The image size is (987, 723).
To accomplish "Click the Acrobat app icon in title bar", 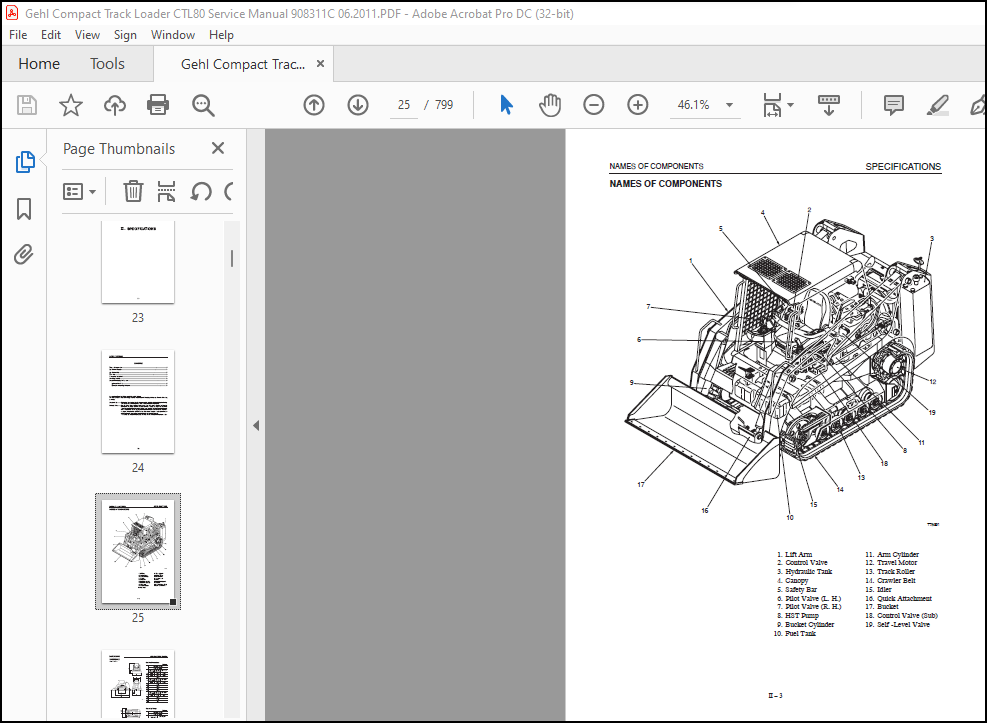I will [12, 13].
